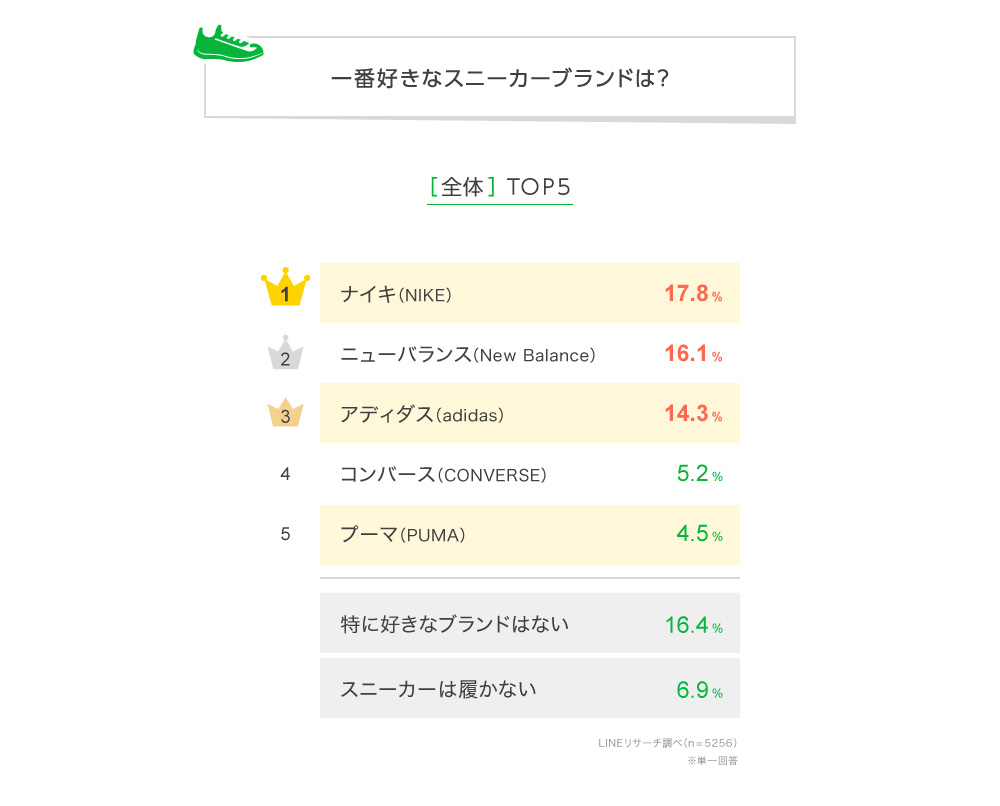Screen dimensions: 1000x806
Task: Click the 特に好きなブランドはない row
Action: coord(455,624)
